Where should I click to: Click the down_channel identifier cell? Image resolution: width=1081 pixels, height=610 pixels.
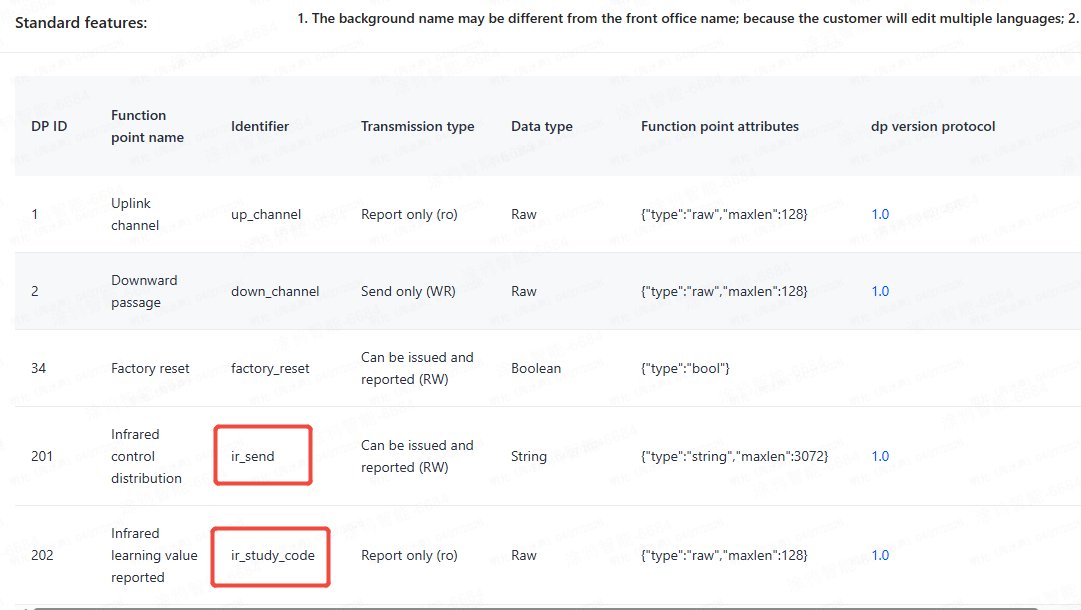(x=275, y=291)
